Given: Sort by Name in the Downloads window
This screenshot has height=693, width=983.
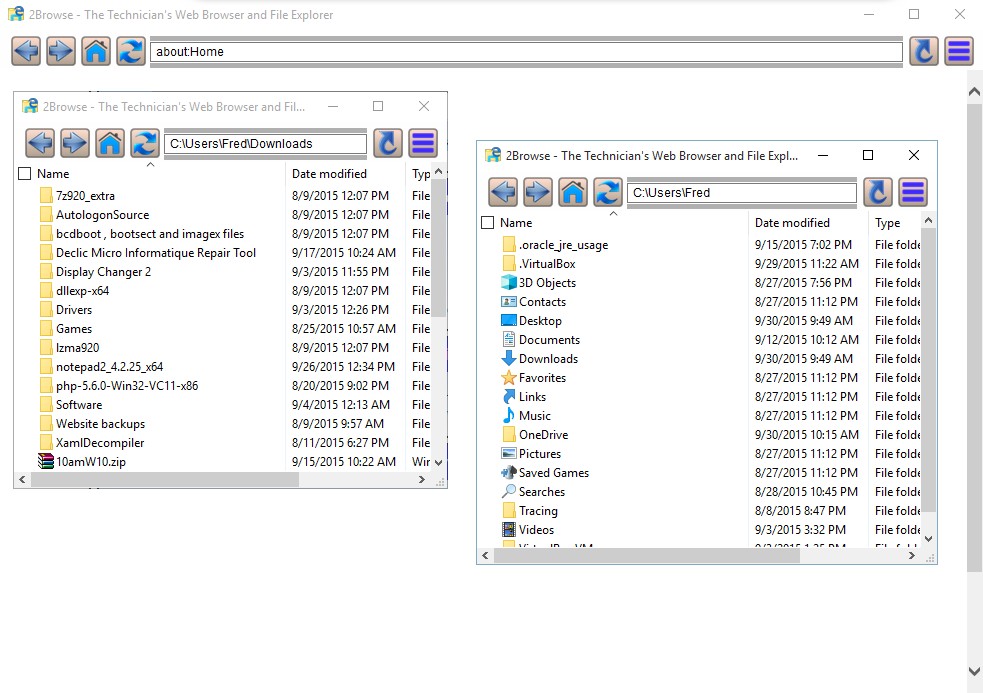Looking at the screenshot, I should (53, 174).
